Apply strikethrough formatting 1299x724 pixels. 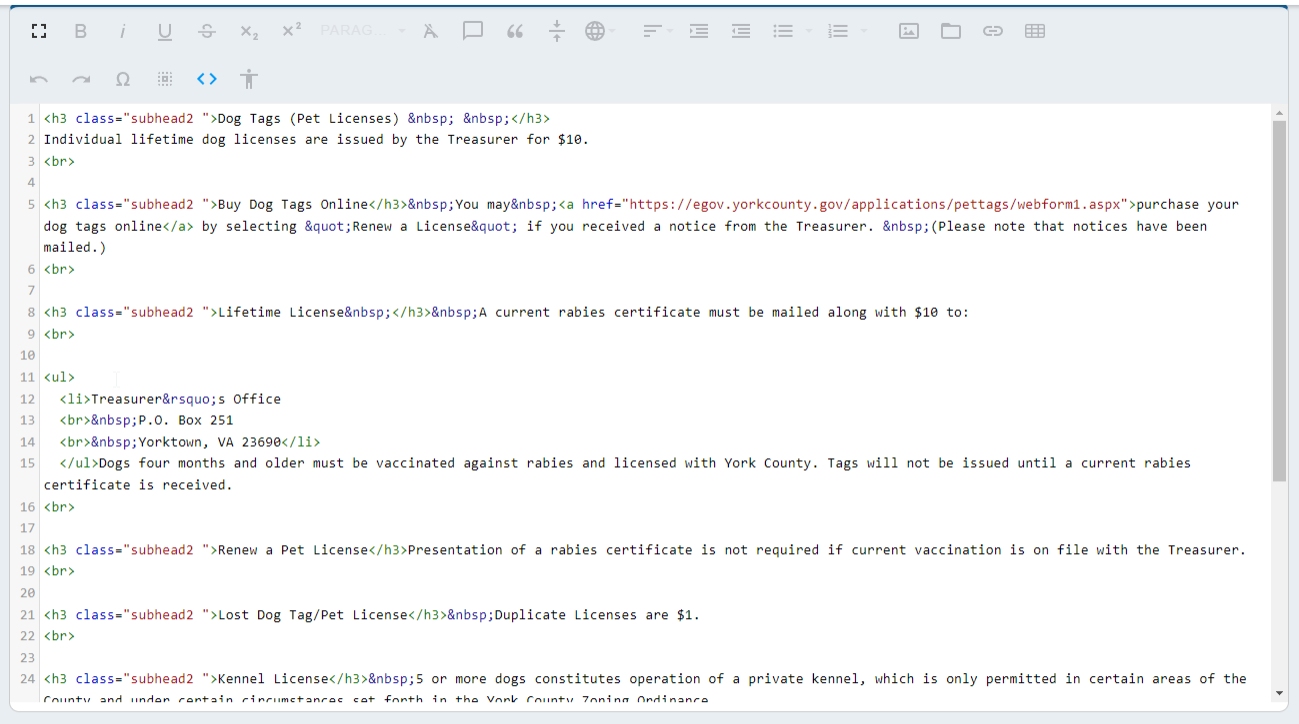click(x=207, y=31)
